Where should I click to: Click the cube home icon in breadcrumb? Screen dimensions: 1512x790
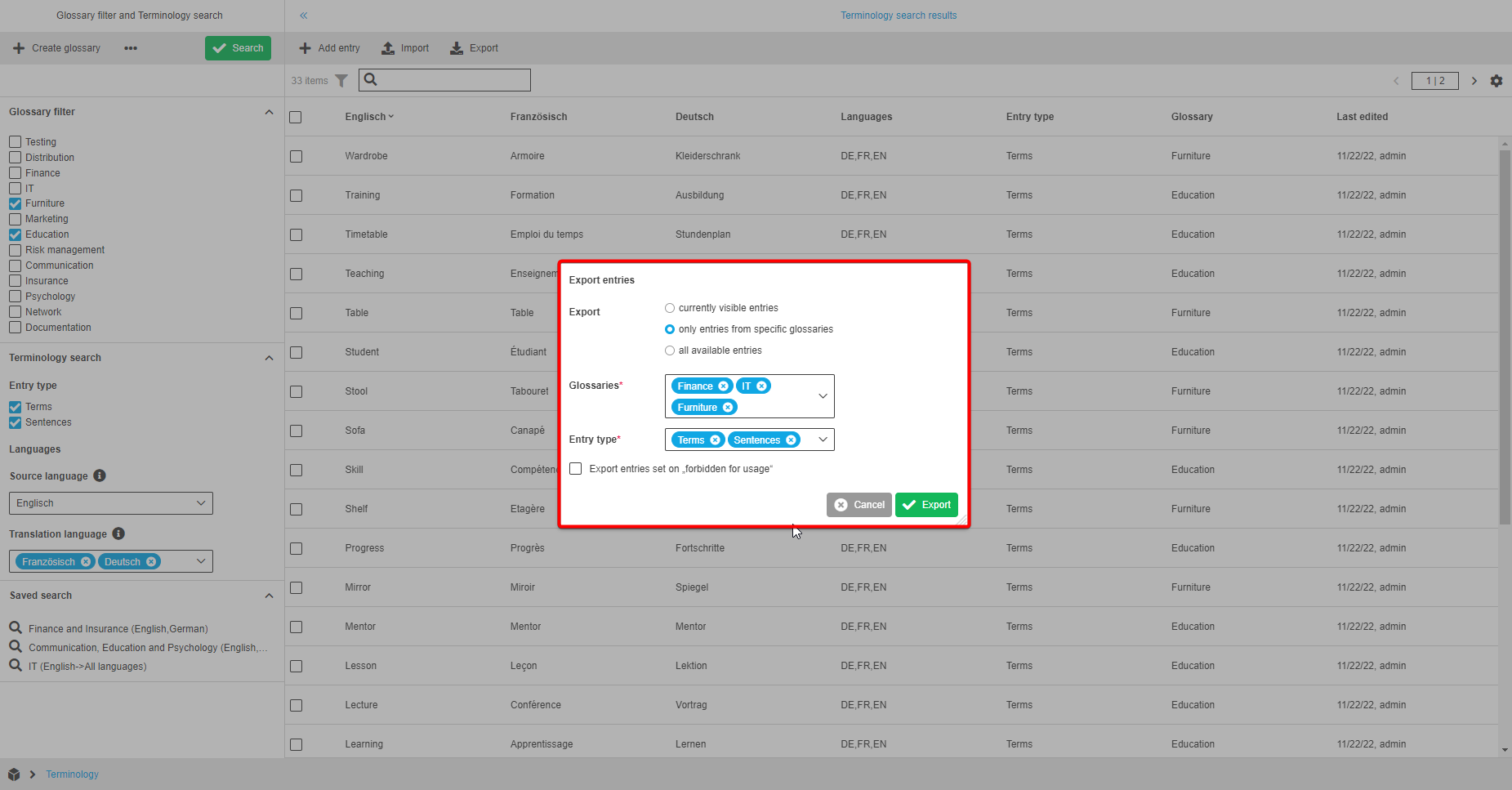click(x=14, y=774)
